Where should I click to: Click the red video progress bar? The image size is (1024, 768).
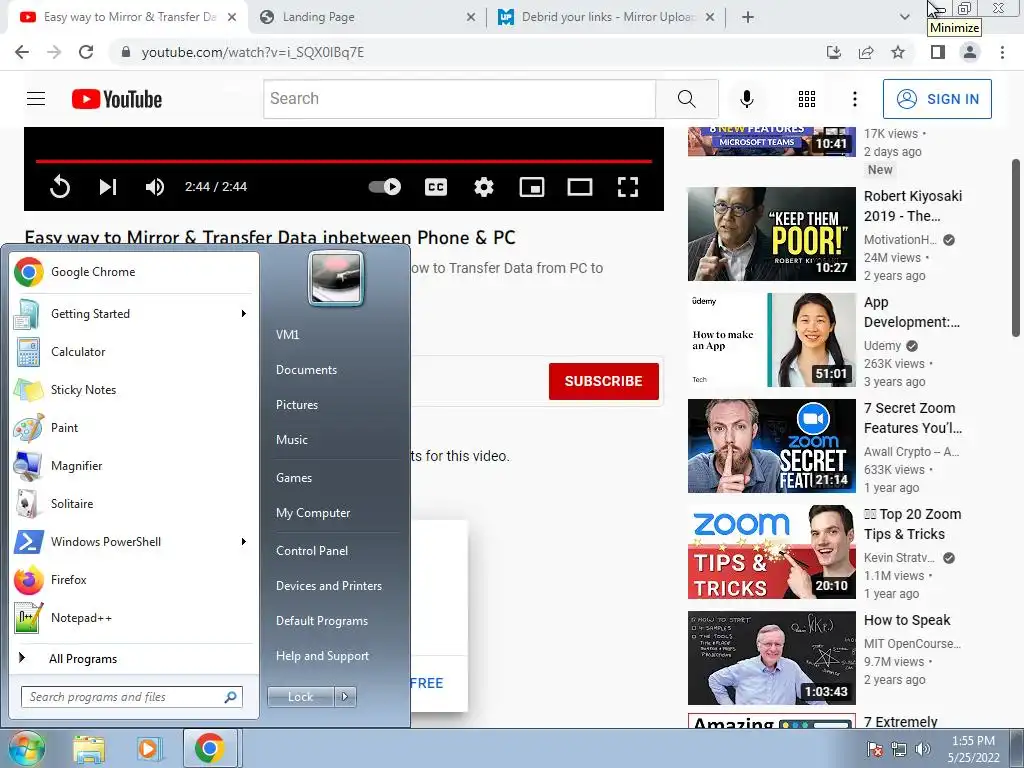tap(344, 161)
